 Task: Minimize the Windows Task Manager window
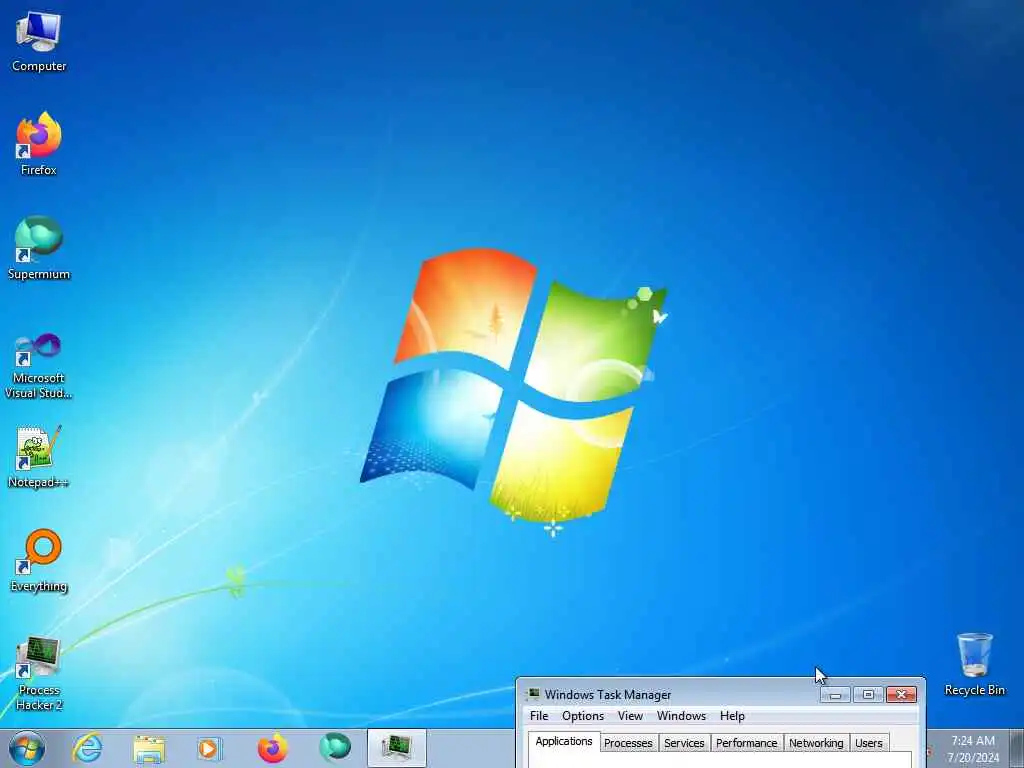(835, 695)
